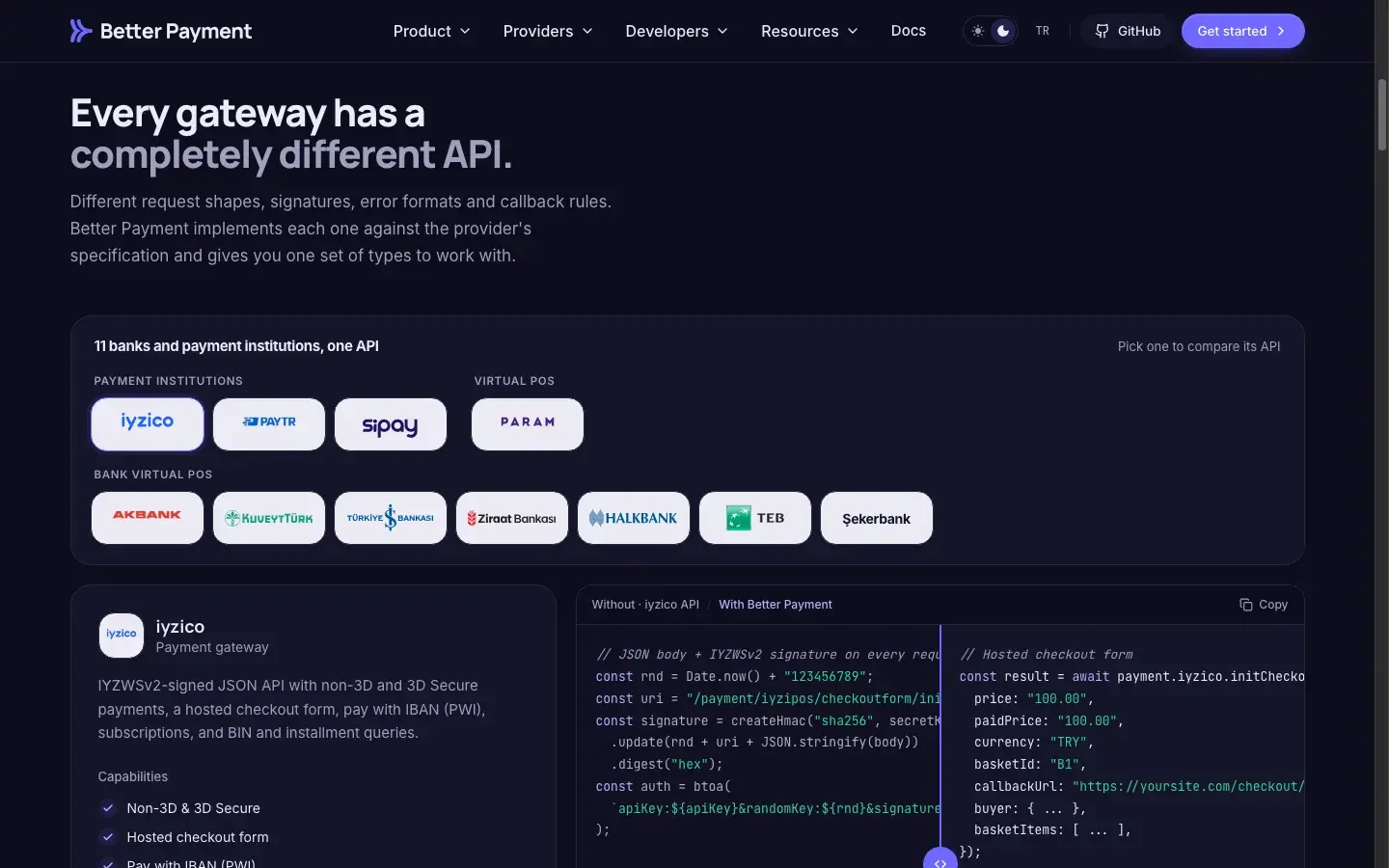Select the sipay provider card
The height and width of the screenshot is (868, 1389).
(x=391, y=424)
